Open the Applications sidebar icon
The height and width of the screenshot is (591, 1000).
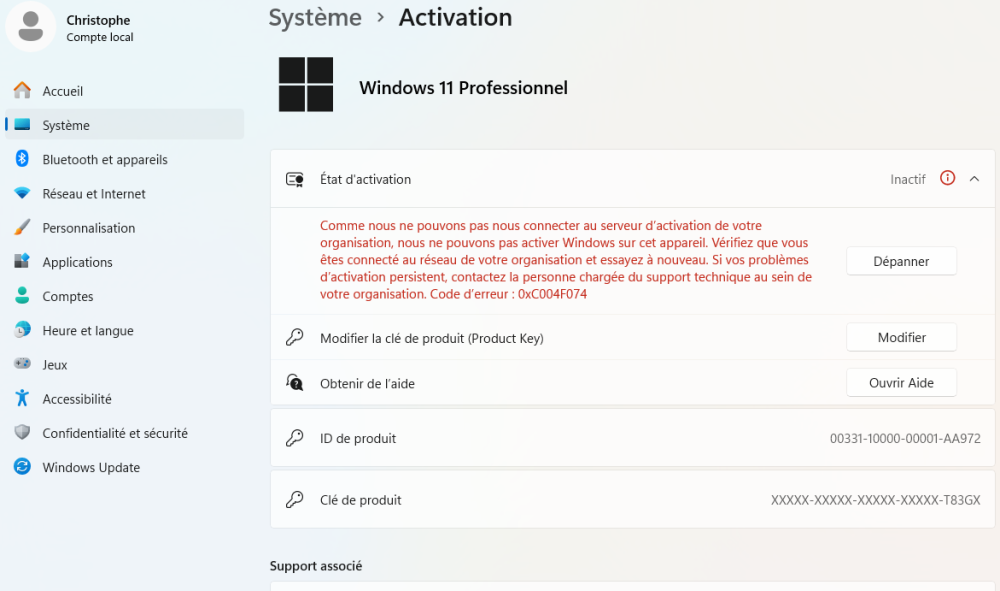point(22,262)
